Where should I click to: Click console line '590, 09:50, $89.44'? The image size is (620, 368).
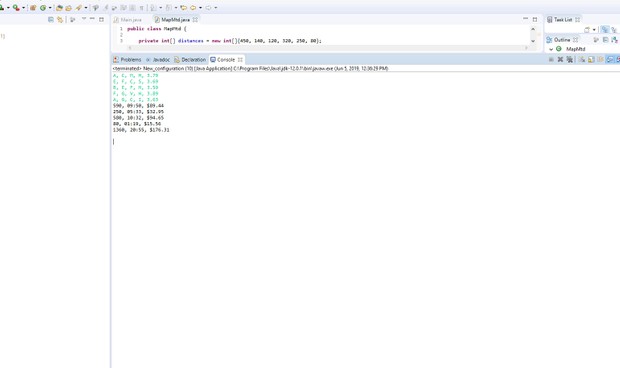pyautogui.click(x=138, y=106)
